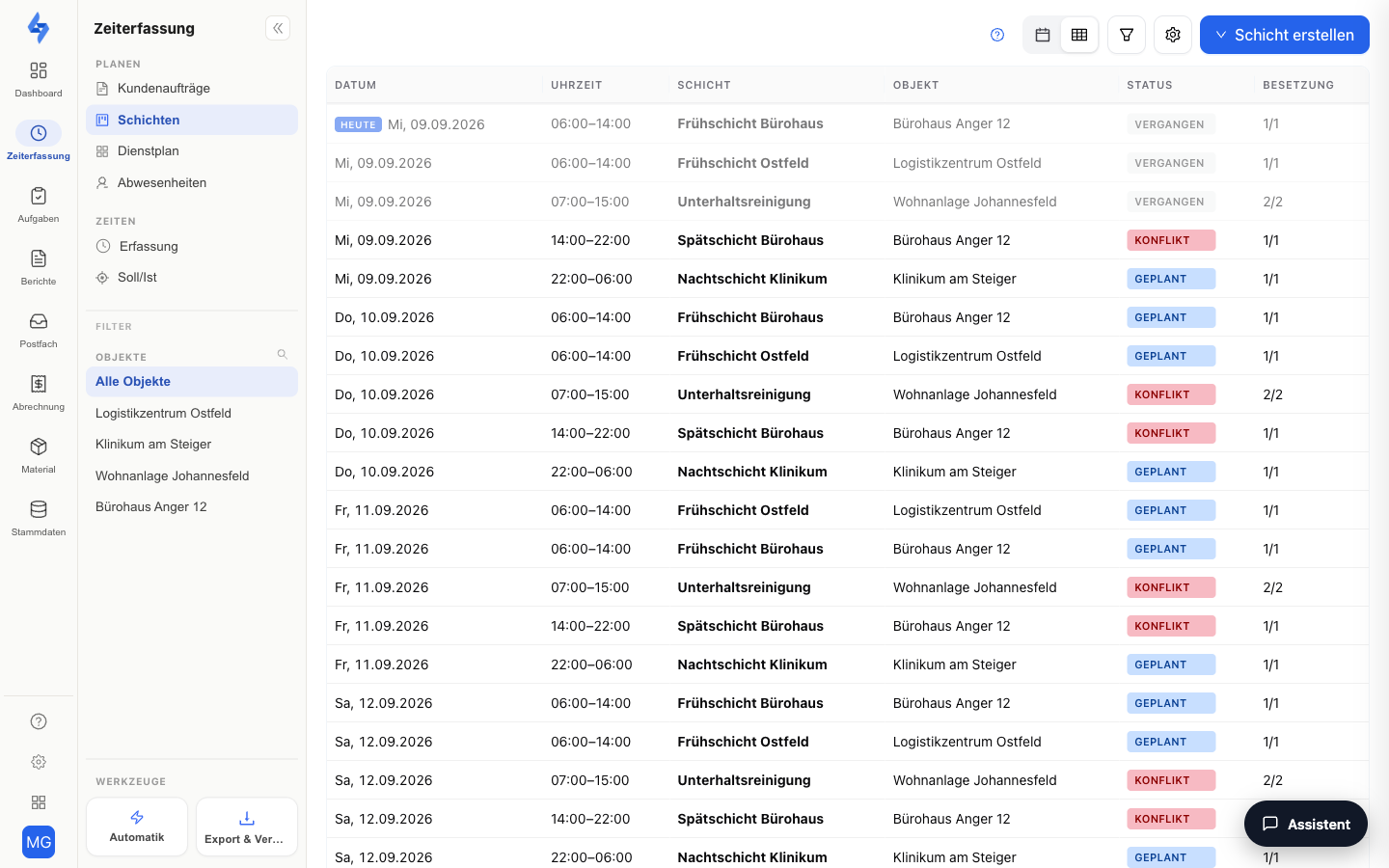Filter by Bürohaus Anger 12 object
The image size is (1389, 868).
click(192, 507)
